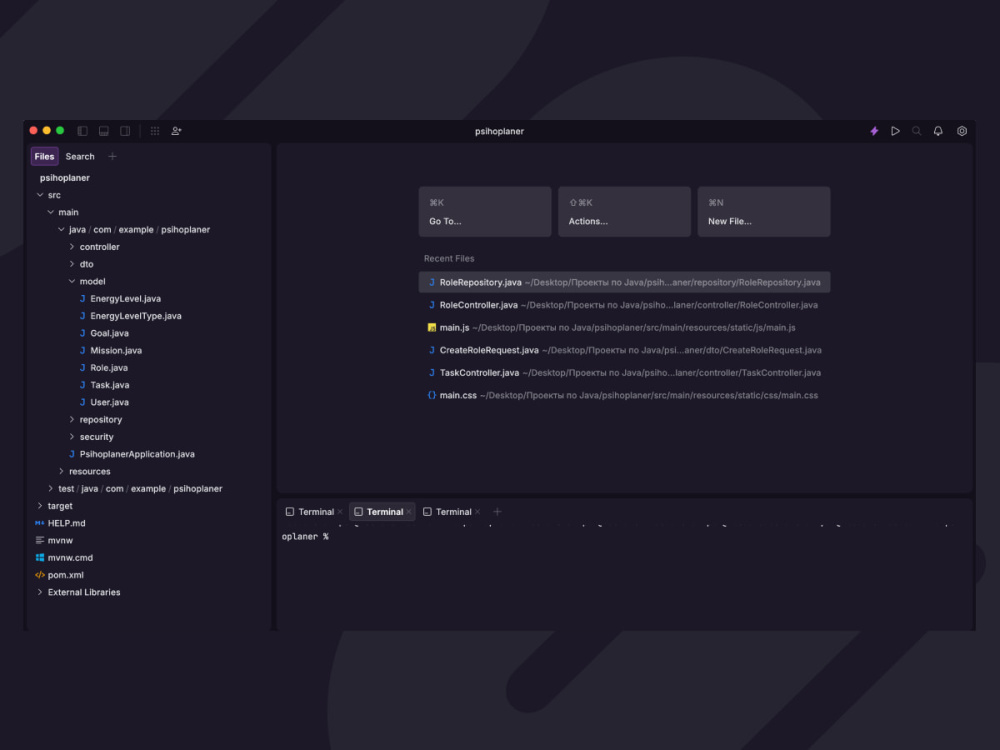Expand the target folder
This screenshot has width=1000, height=750.
click(x=40, y=505)
